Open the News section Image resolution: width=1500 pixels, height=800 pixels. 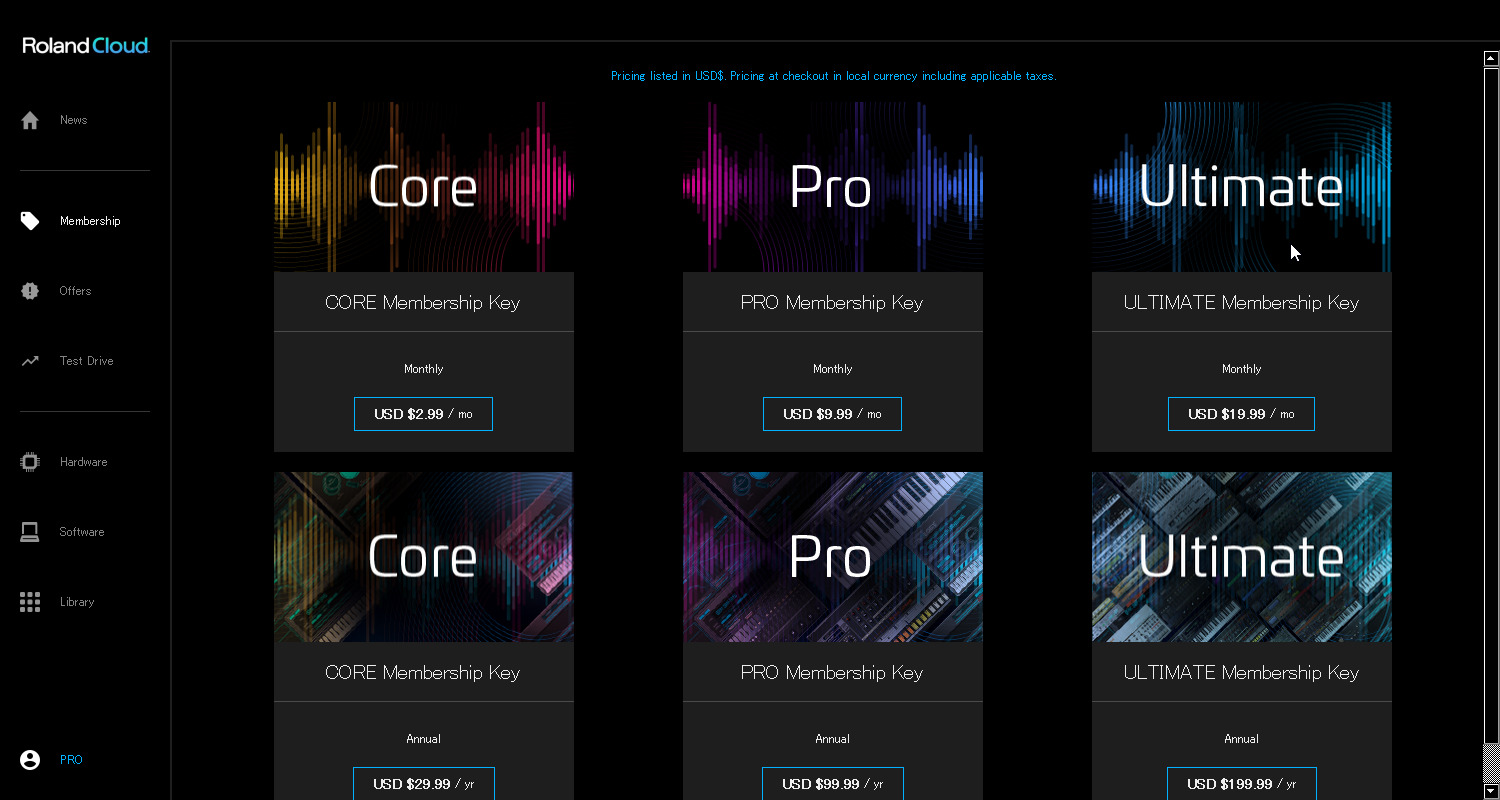pos(73,120)
